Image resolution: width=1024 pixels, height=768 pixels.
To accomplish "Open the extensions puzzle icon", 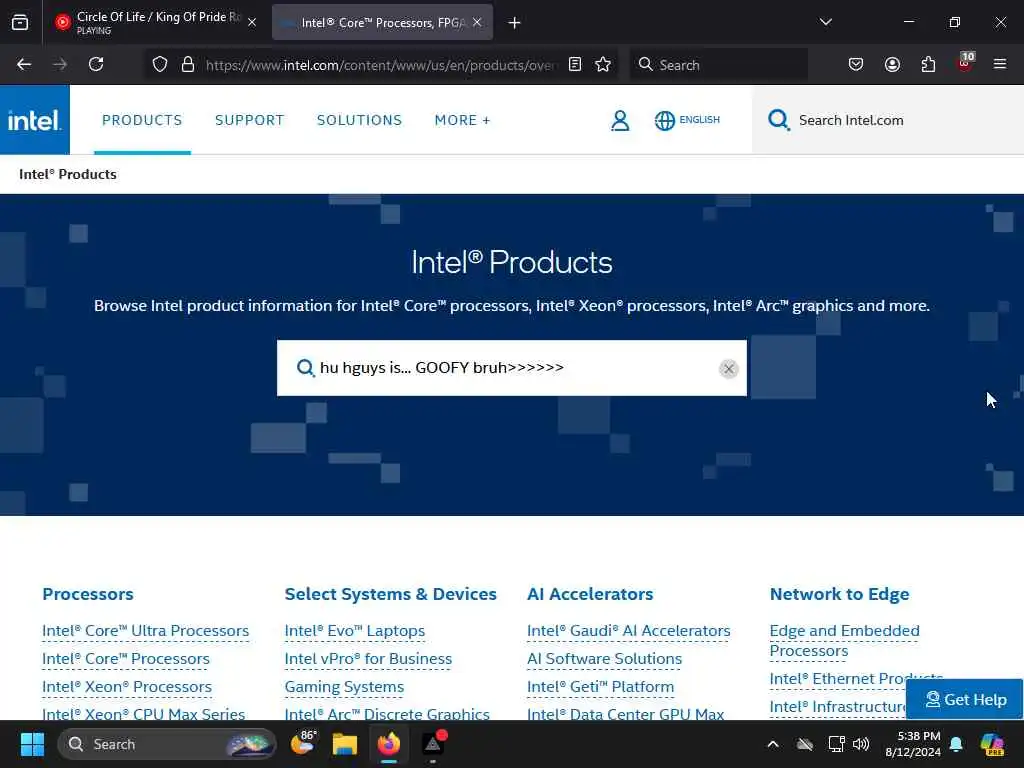I will point(928,65).
